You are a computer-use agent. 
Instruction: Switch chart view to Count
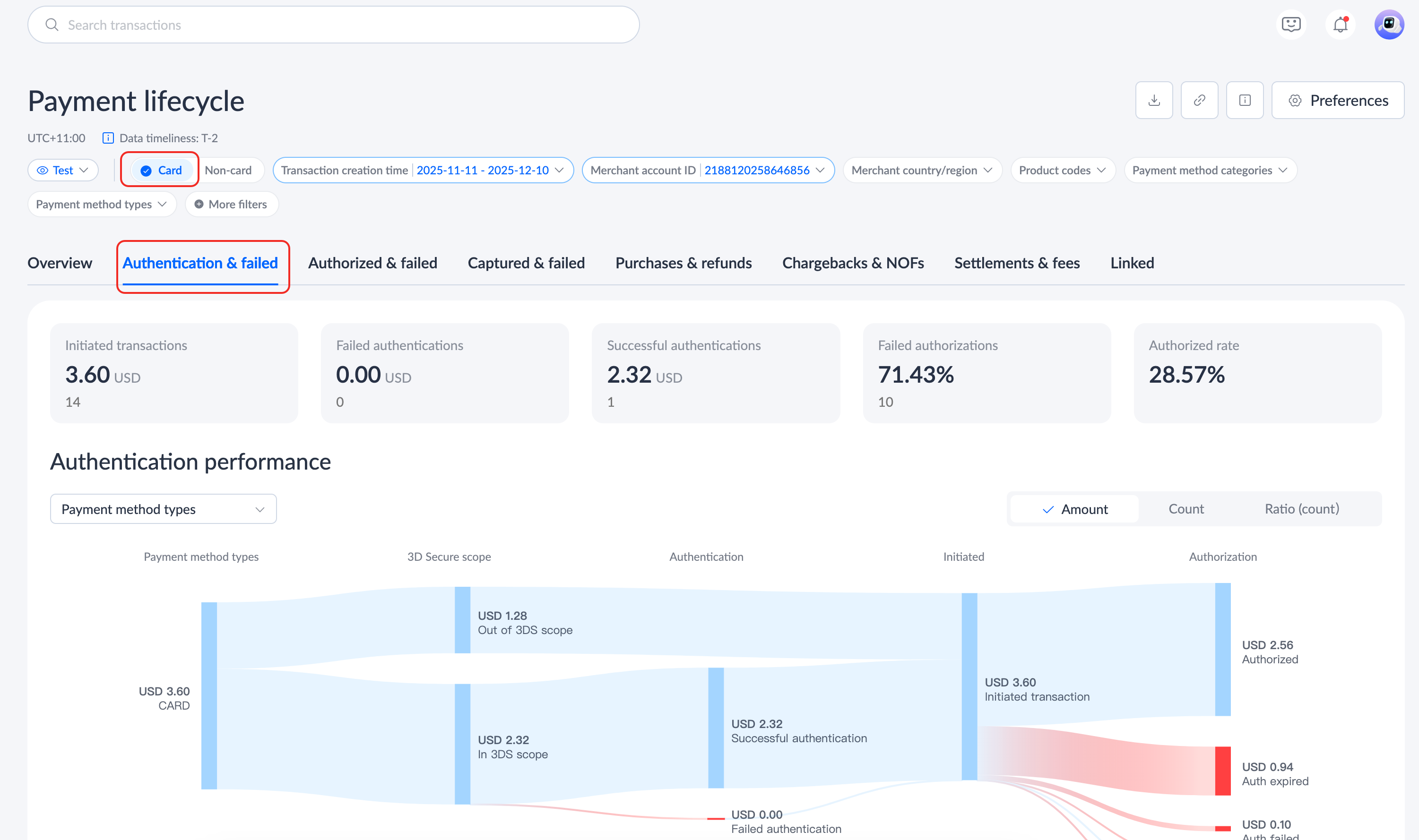(1185, 509)
